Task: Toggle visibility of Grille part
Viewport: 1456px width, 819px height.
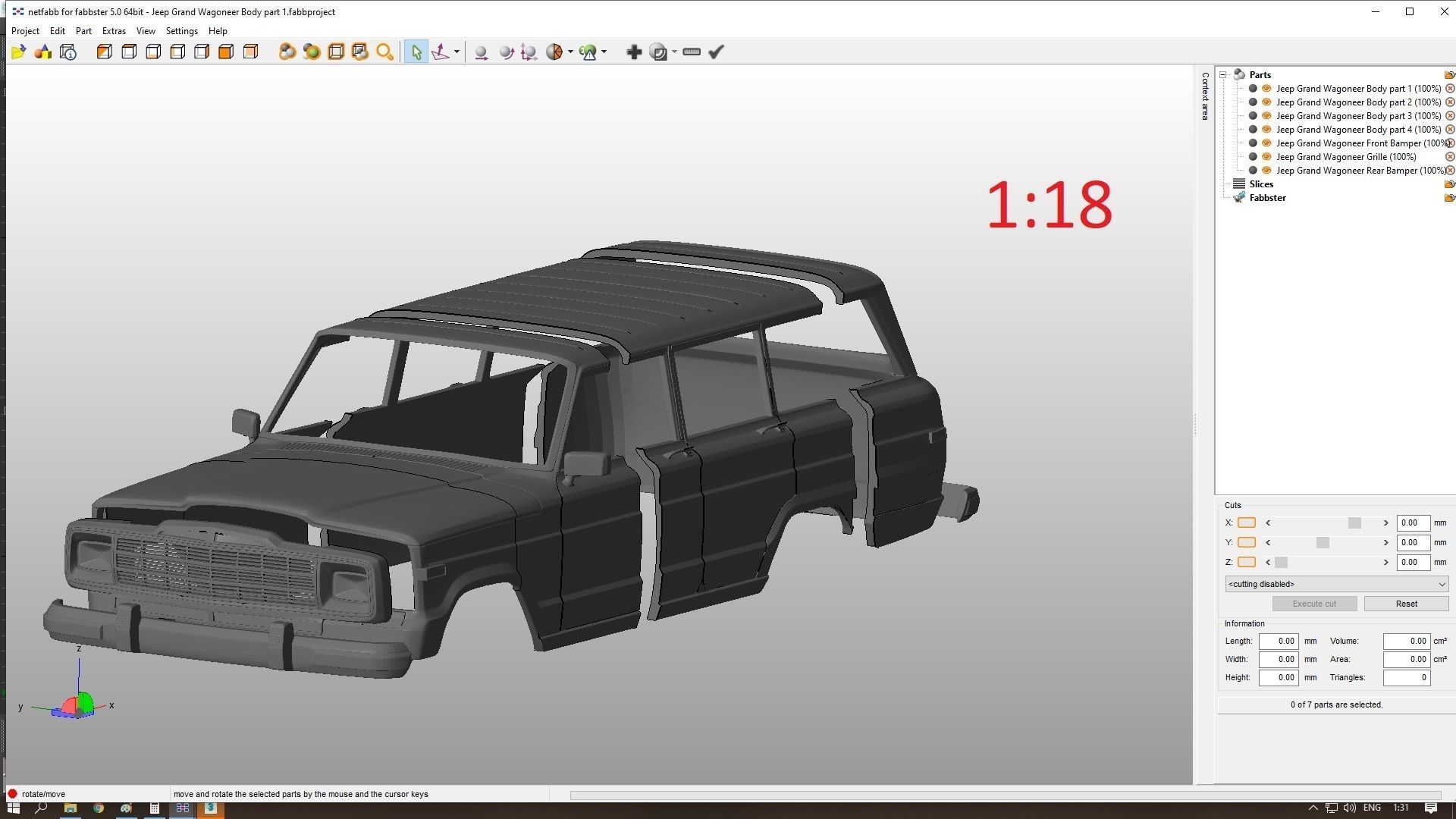Action: (1266, 156)
